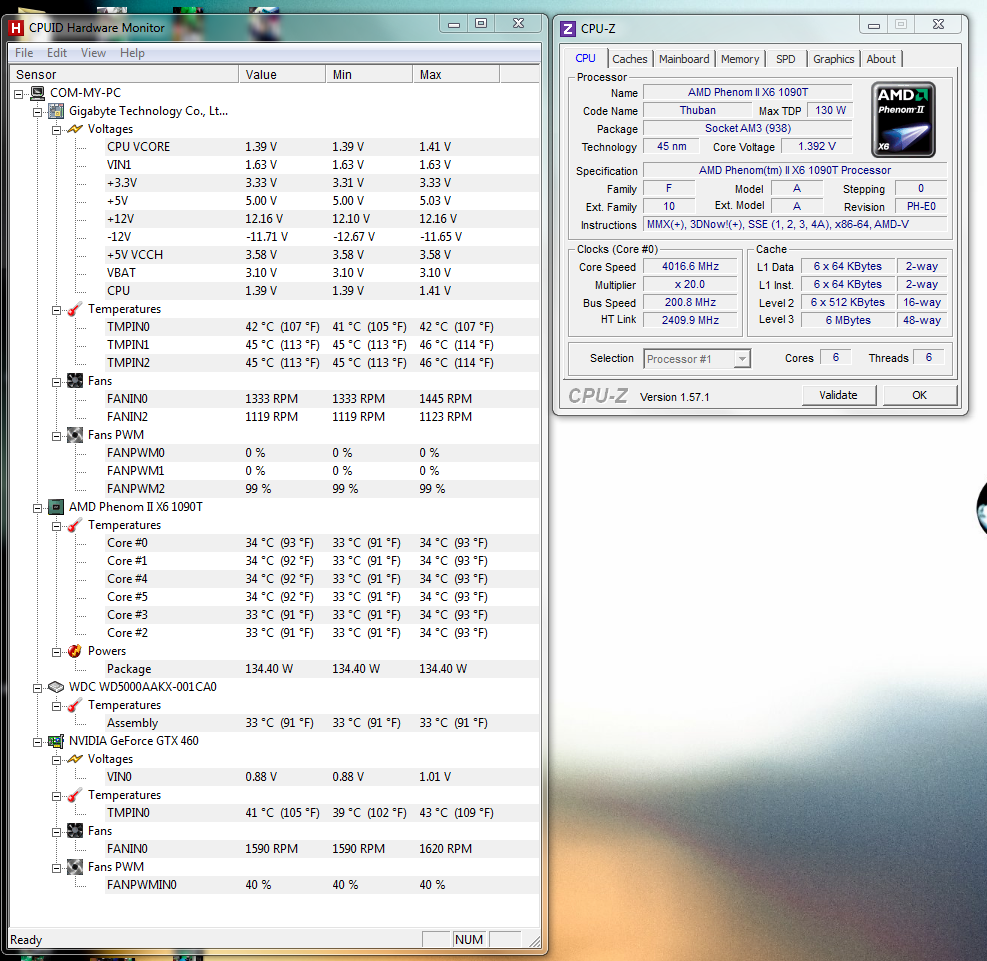This screenshot has width=987, height=961.
Task: Click the Max column header
Action: [456, 74]
